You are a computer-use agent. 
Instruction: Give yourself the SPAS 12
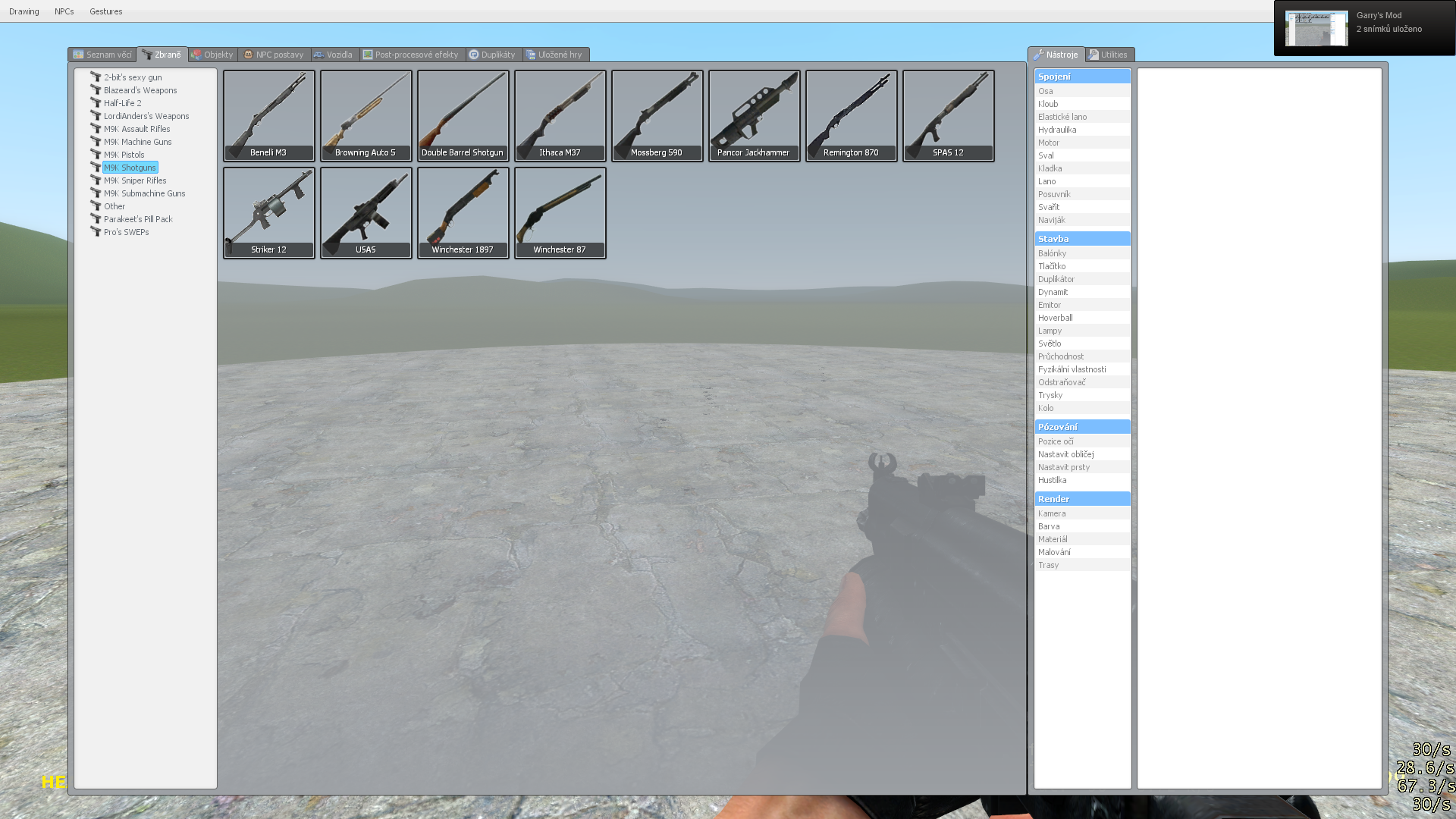(949, 116)
